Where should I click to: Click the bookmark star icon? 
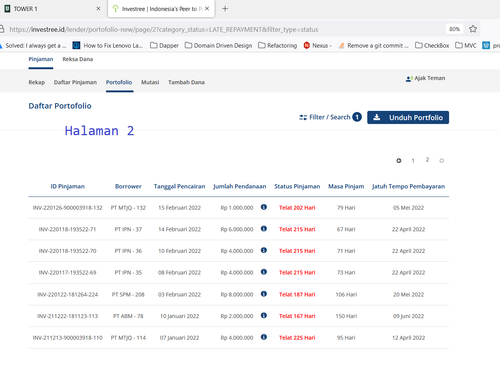click(x=473, y=29)
